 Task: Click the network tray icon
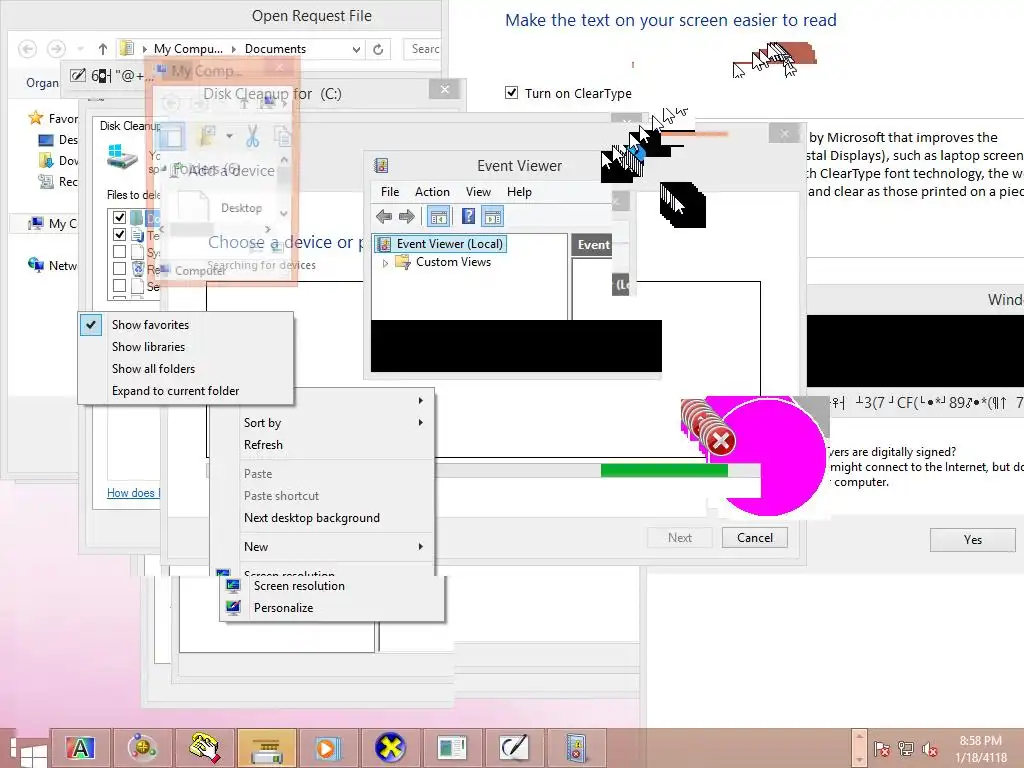point(906,749)
